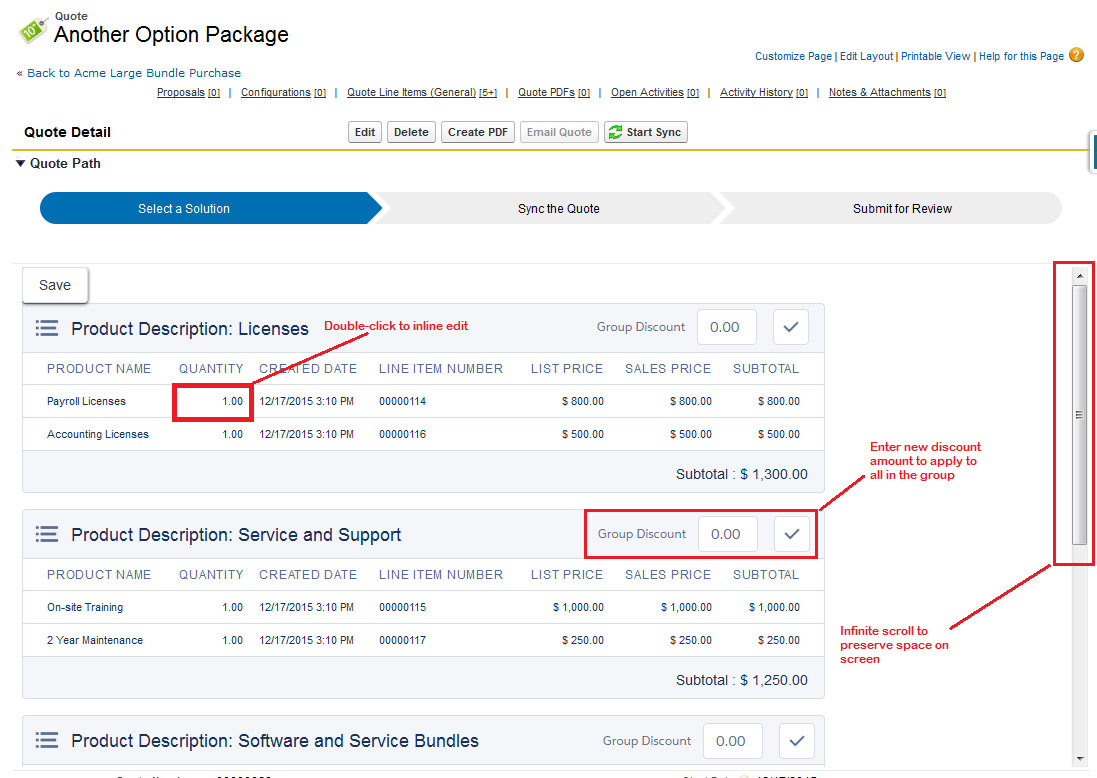Click the Licenses group list icon

(x=46, y=328)
